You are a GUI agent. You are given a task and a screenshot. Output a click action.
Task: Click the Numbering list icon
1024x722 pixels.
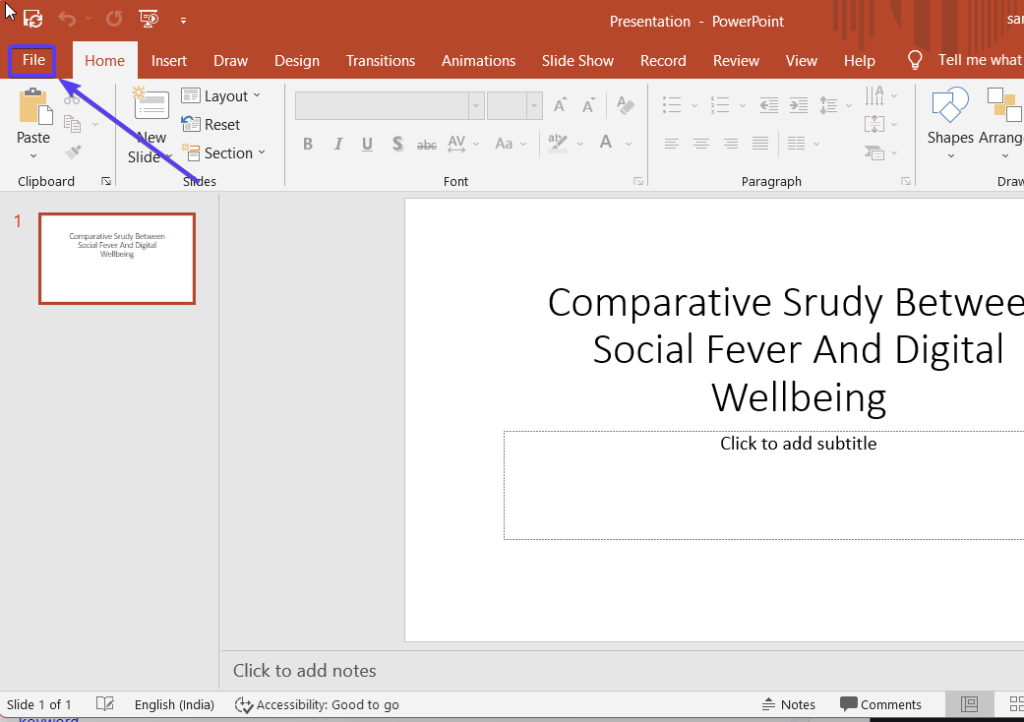720,105
